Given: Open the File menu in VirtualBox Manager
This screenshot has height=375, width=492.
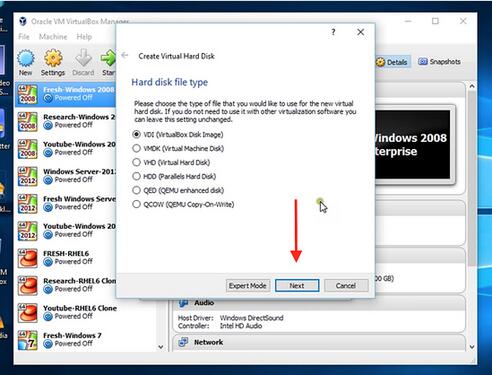Looking at the screenshot, I should click(x=24, y=36).
